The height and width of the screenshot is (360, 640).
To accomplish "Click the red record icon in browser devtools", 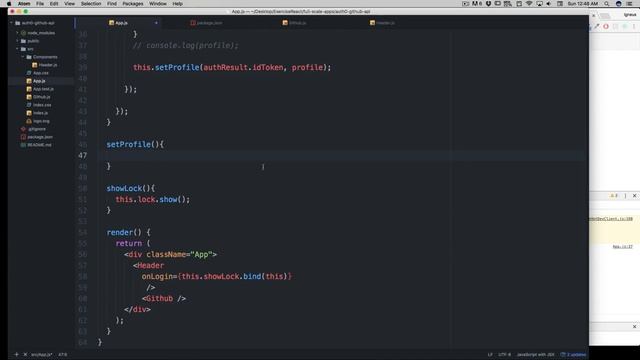I will pos(606,27).
